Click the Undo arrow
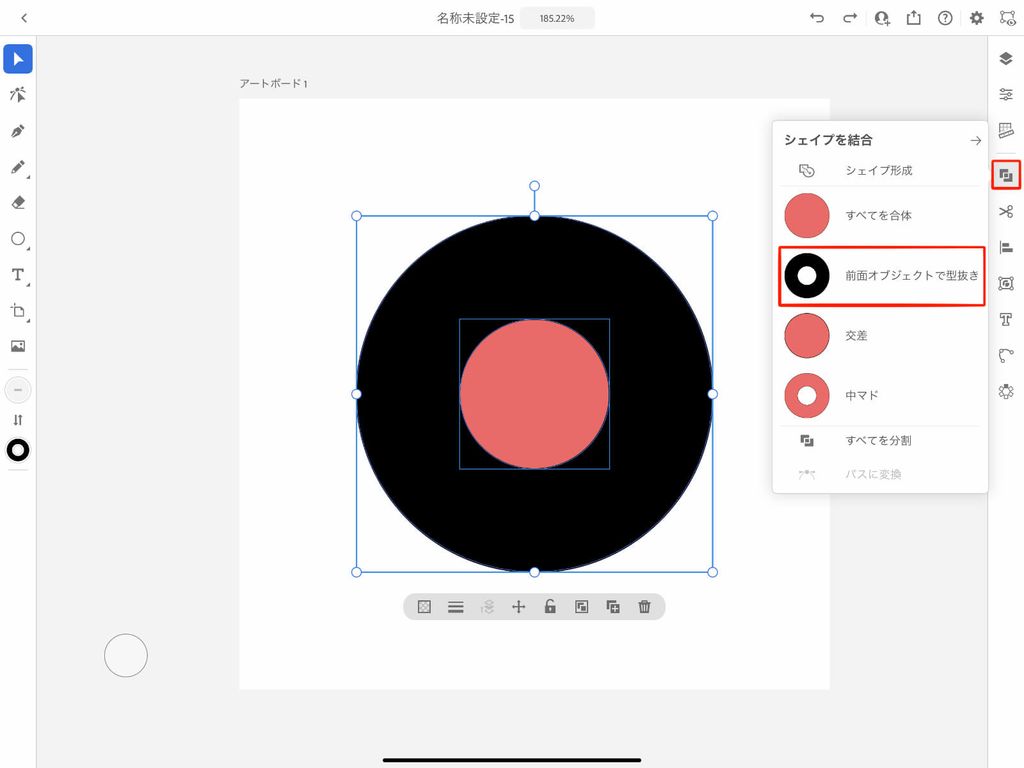1024x768 pixels. tap(817, 18)
